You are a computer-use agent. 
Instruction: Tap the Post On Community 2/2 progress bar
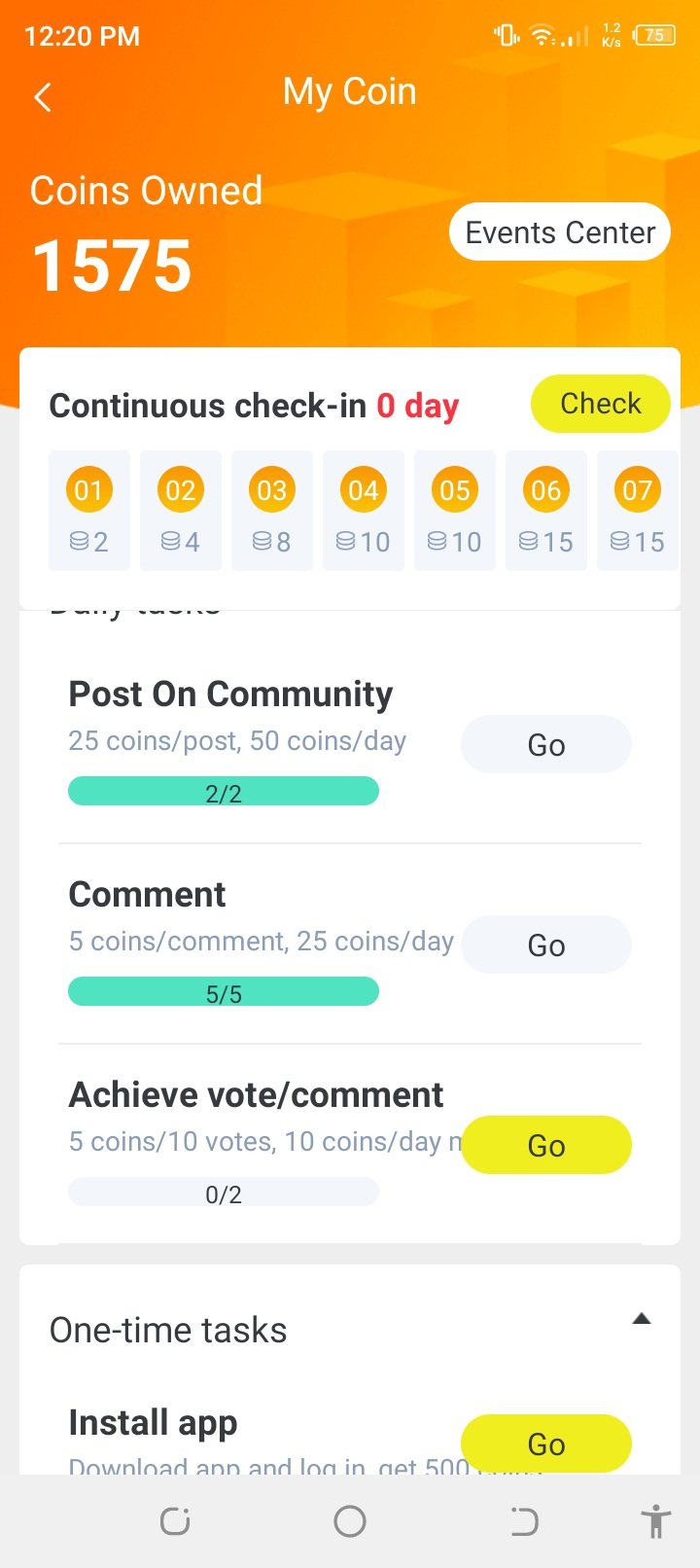(224, 792)
